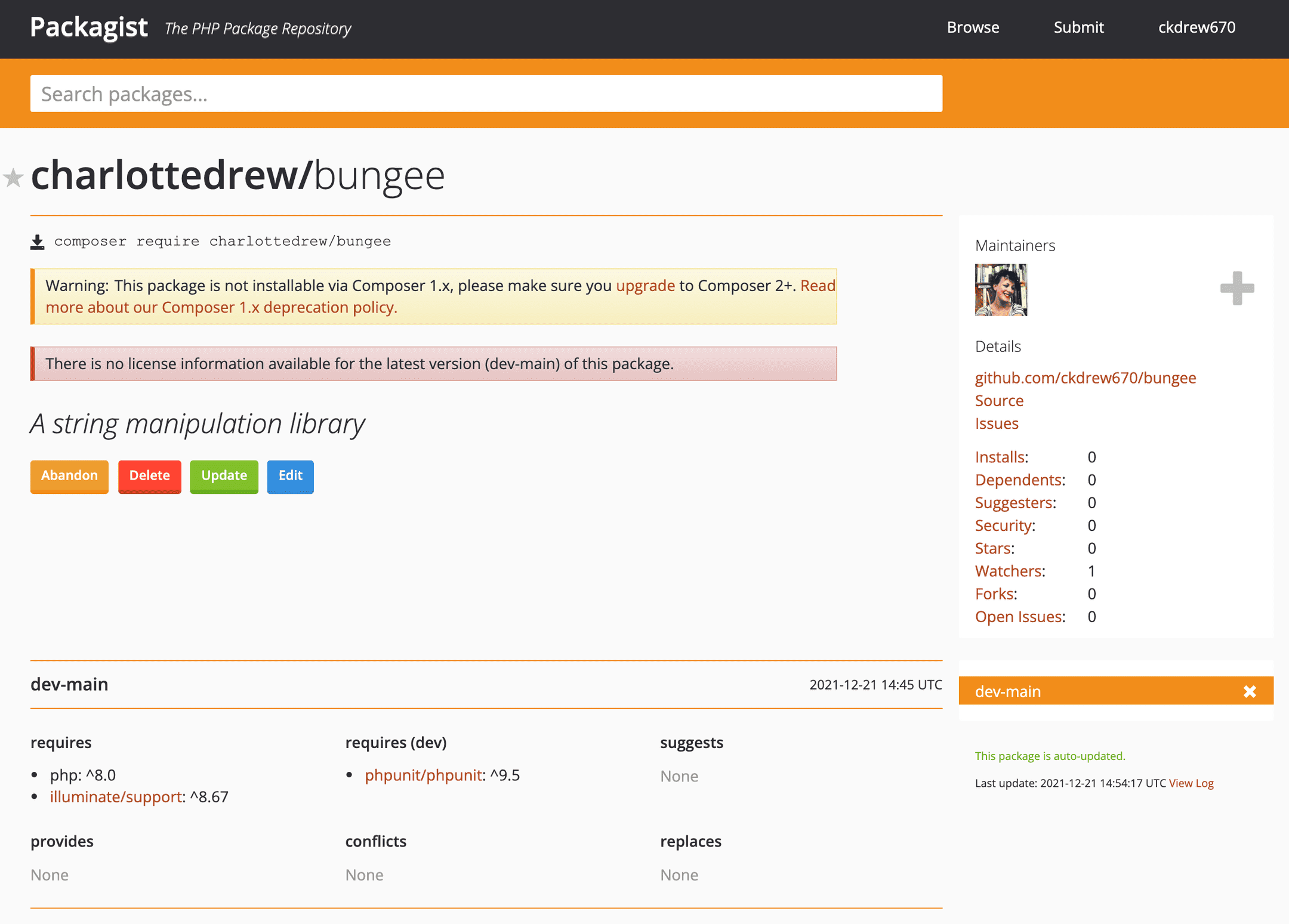
Task: Open the Browse menu item
Action: click(x=973, y=27)
